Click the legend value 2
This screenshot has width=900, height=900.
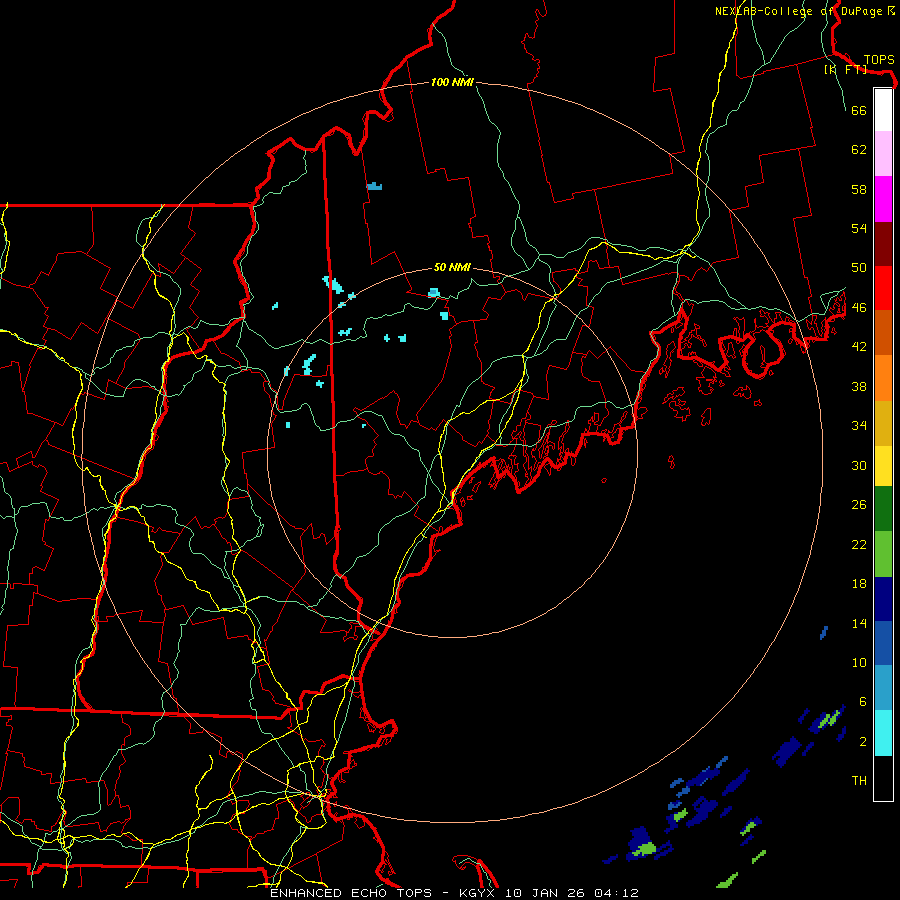coord(862,742)
